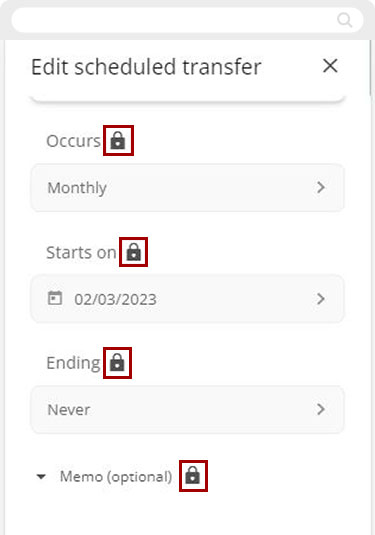Click the calendar icon in start date field
Screen dimensions: 375x535
(x=55, y=298)
